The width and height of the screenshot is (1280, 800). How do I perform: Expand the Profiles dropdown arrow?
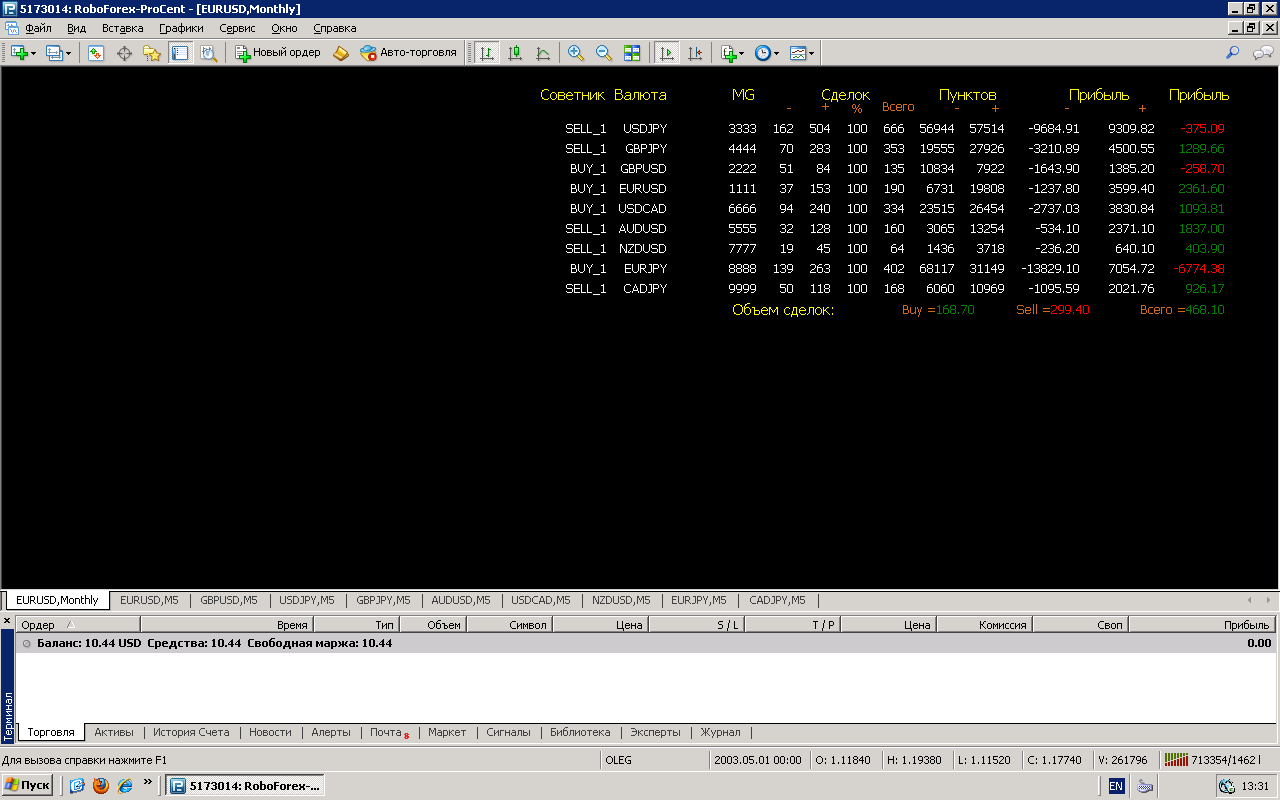click(x=68, y=53)
